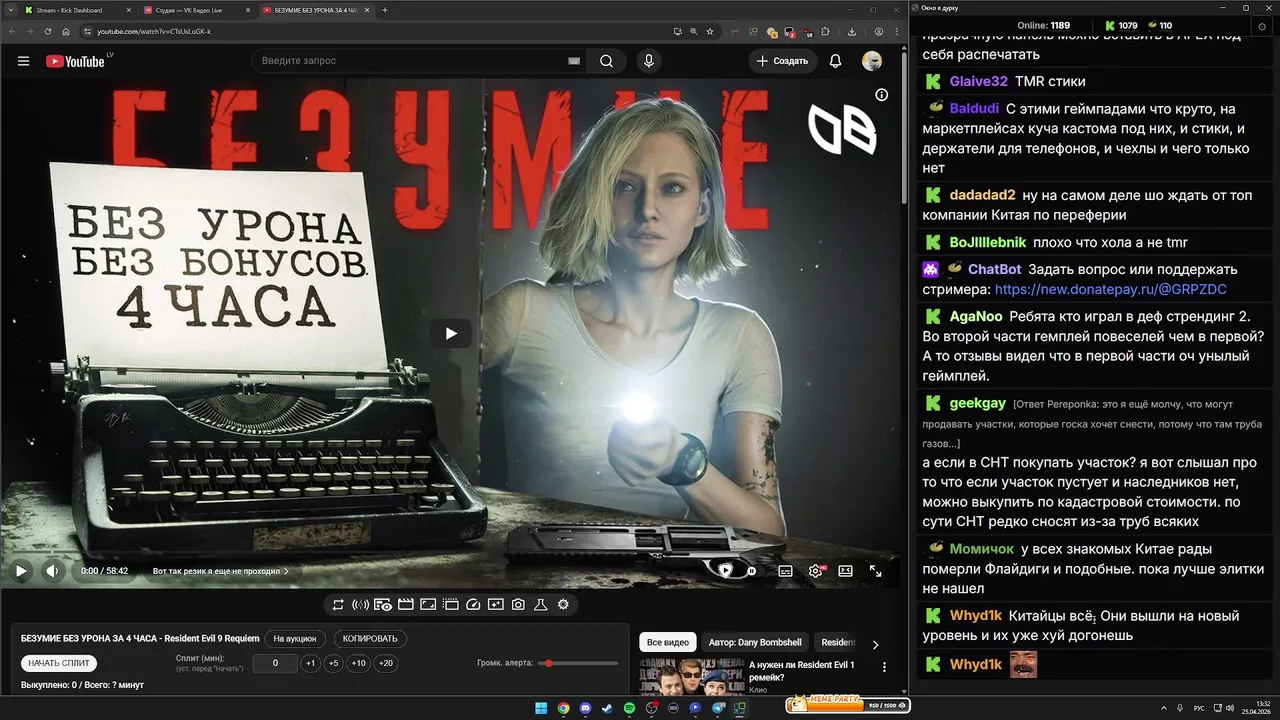Add +20 minutes to split
The image size is (1280, 720).
[x=386, y=663]
